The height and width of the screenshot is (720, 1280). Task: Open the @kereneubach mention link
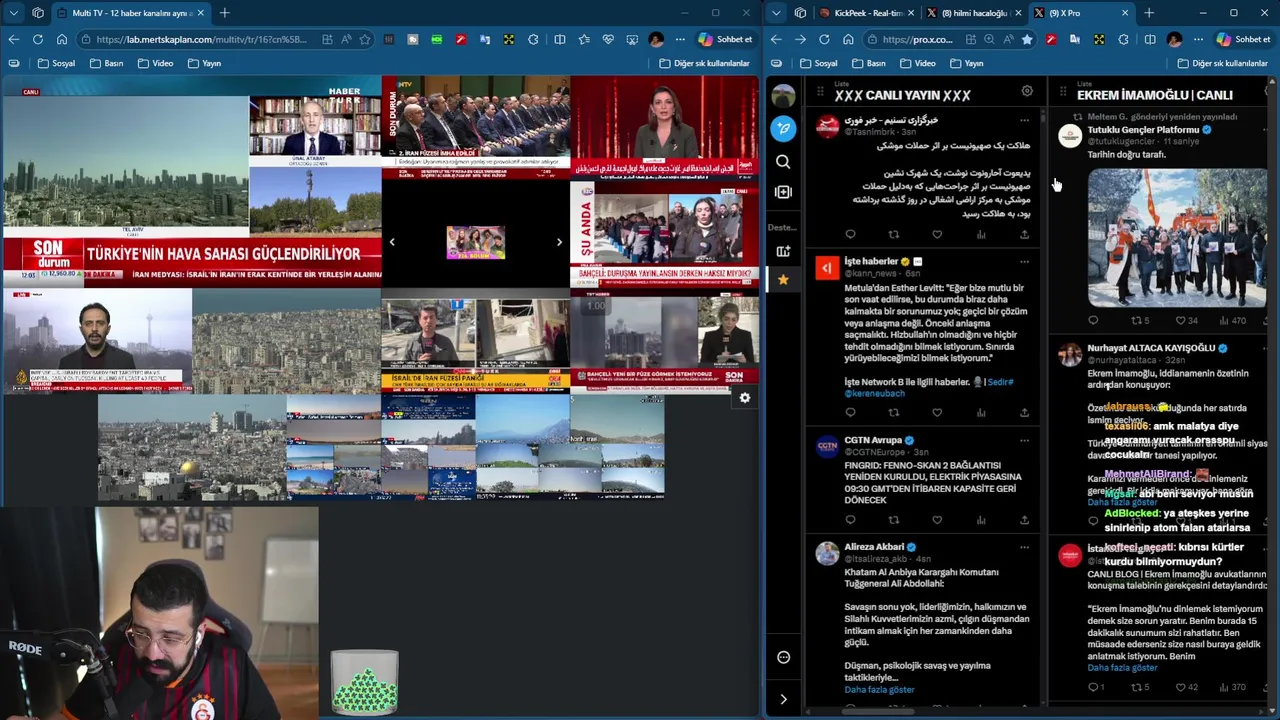(x=876, y=393)
